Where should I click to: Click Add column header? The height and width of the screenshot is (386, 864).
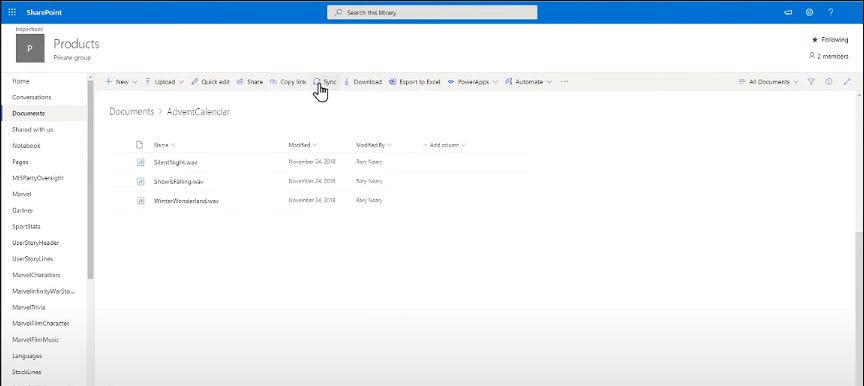(x=445, y=145)
